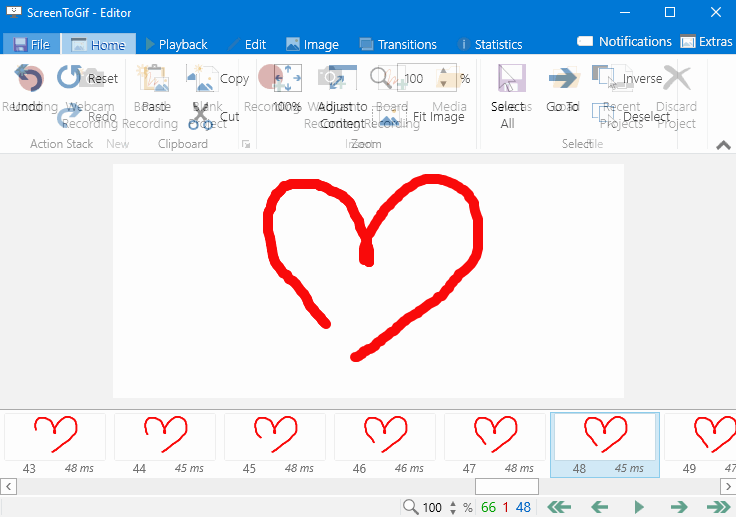736x517 pixels.
Task: Click the Select All icon
Action: point(512,78)
